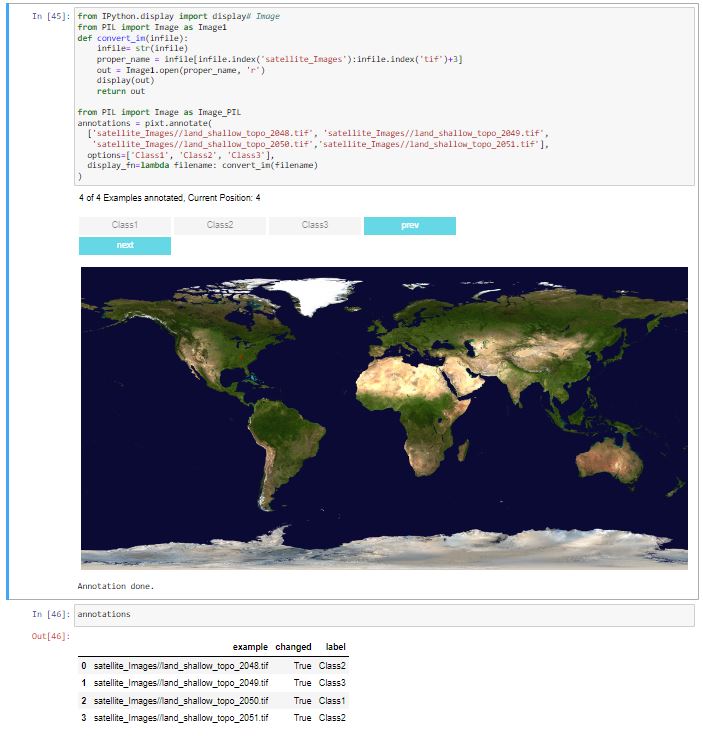Click the '4 of 4 Examples annotated' status text
This screenshot has height=736, width=703.
169,198
